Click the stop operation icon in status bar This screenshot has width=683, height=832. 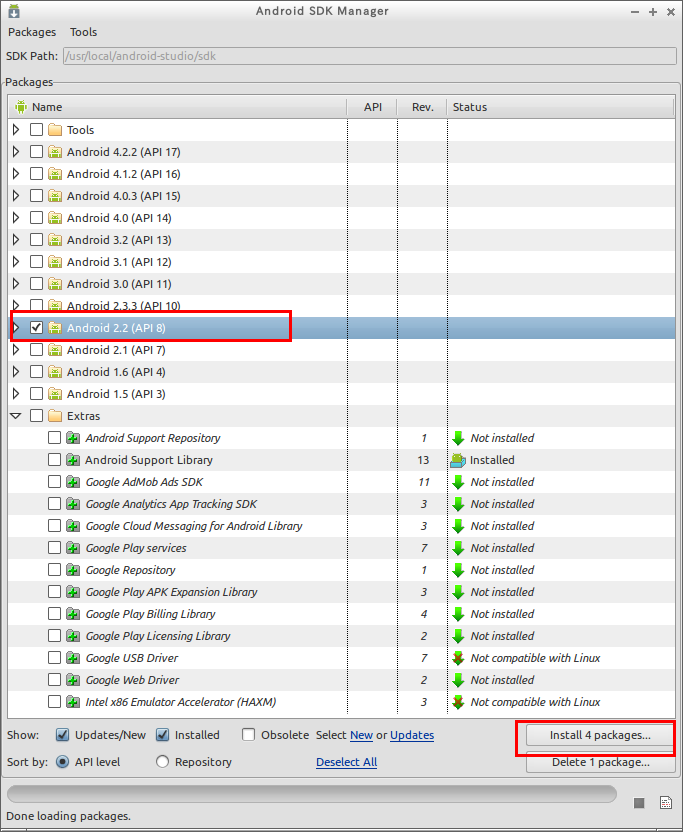(639, 803)
